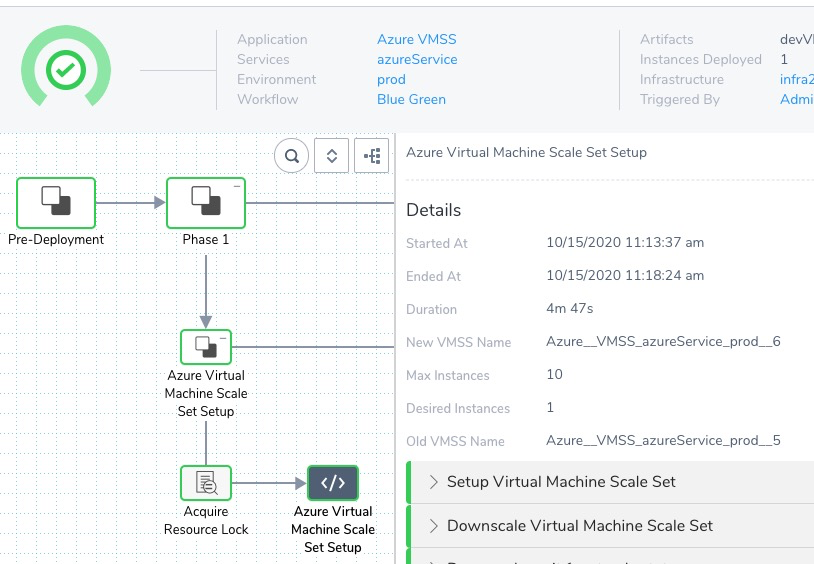
Task: Click the Azure Virtual Machine Scale Set Setup panel title
Action: point(526,152)
